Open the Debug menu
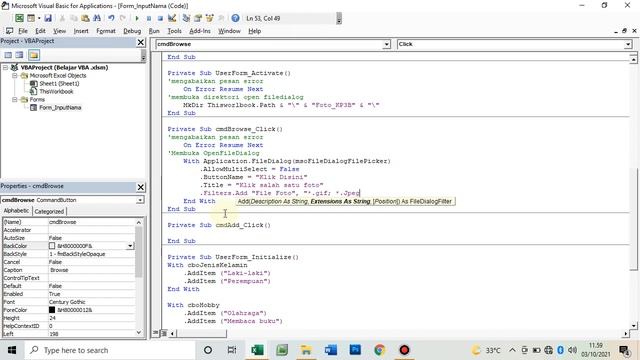 [x=132, y=31]
